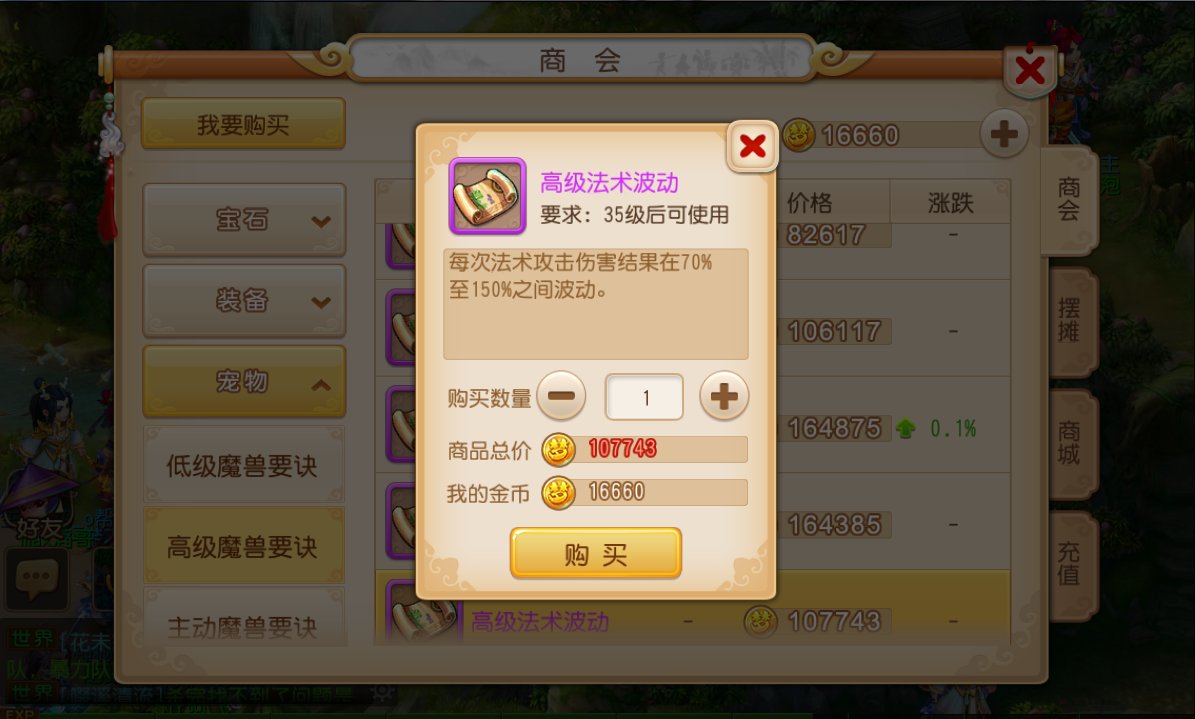The width and height of the screenshot is (1195, 719).
Task: Expand the 宝石 category dropdown
Action: click(244, 220)
